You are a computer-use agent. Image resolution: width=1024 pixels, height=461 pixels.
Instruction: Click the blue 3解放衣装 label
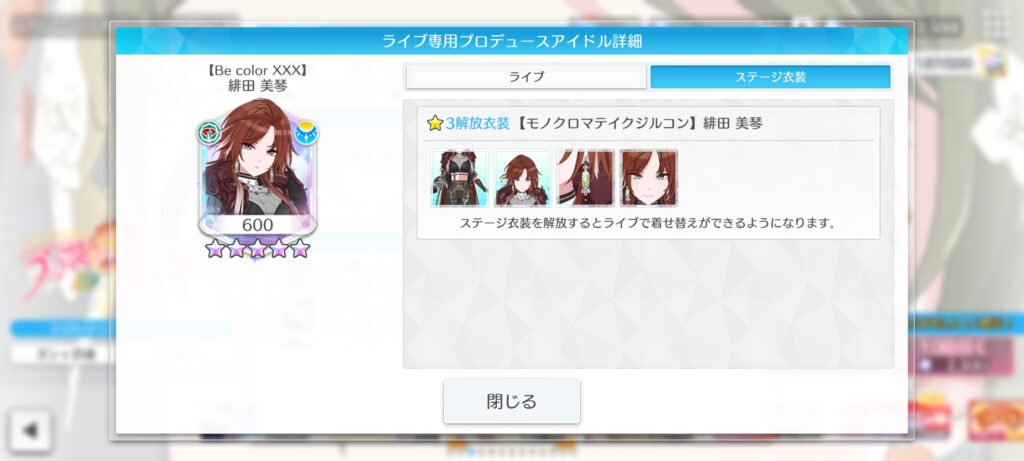(477, 123)
